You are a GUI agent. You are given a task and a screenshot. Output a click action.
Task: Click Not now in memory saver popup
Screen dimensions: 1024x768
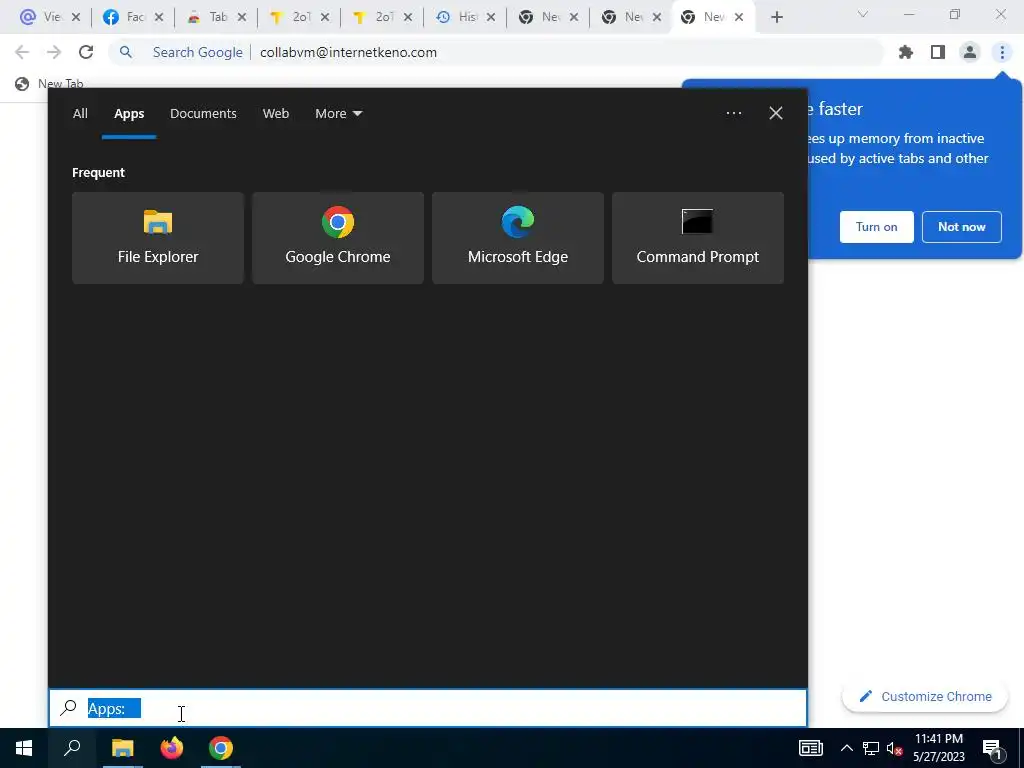[x=961, y=227]
